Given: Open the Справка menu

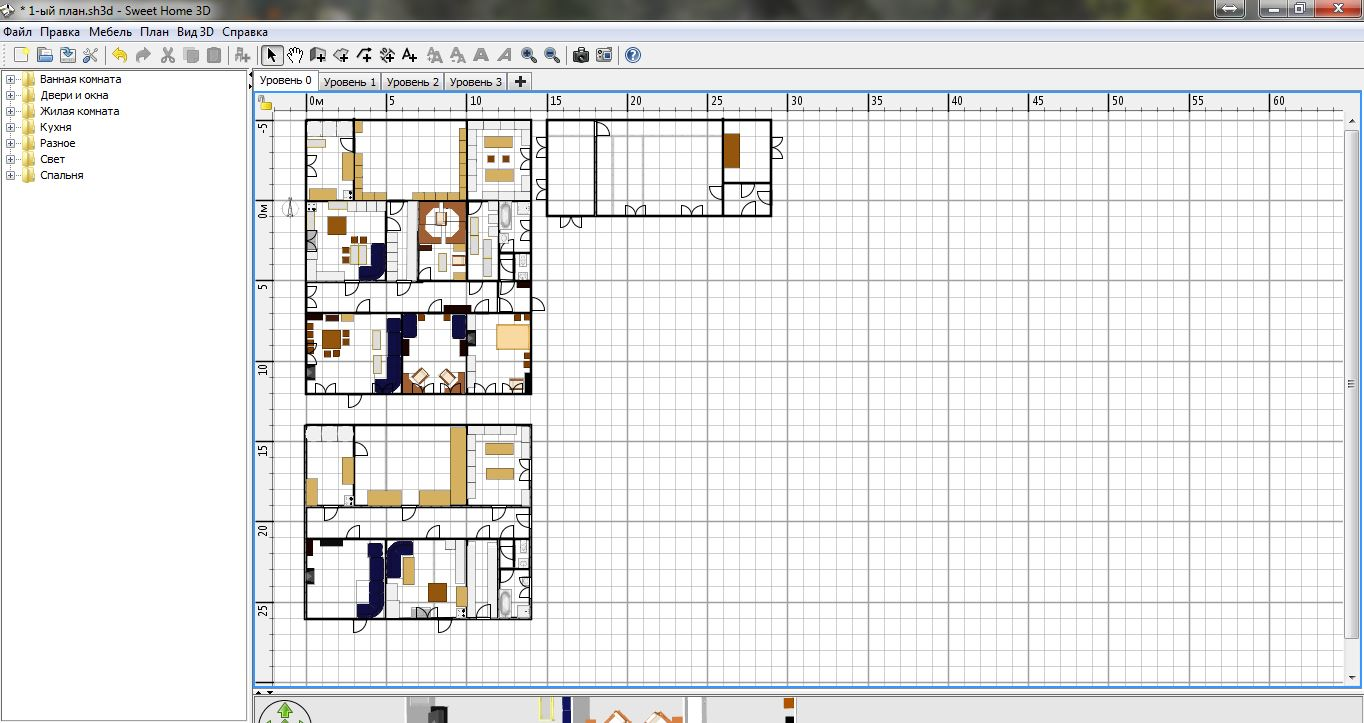Looking at the screenshot, I should pyautogui.click(x=245, y=32).
